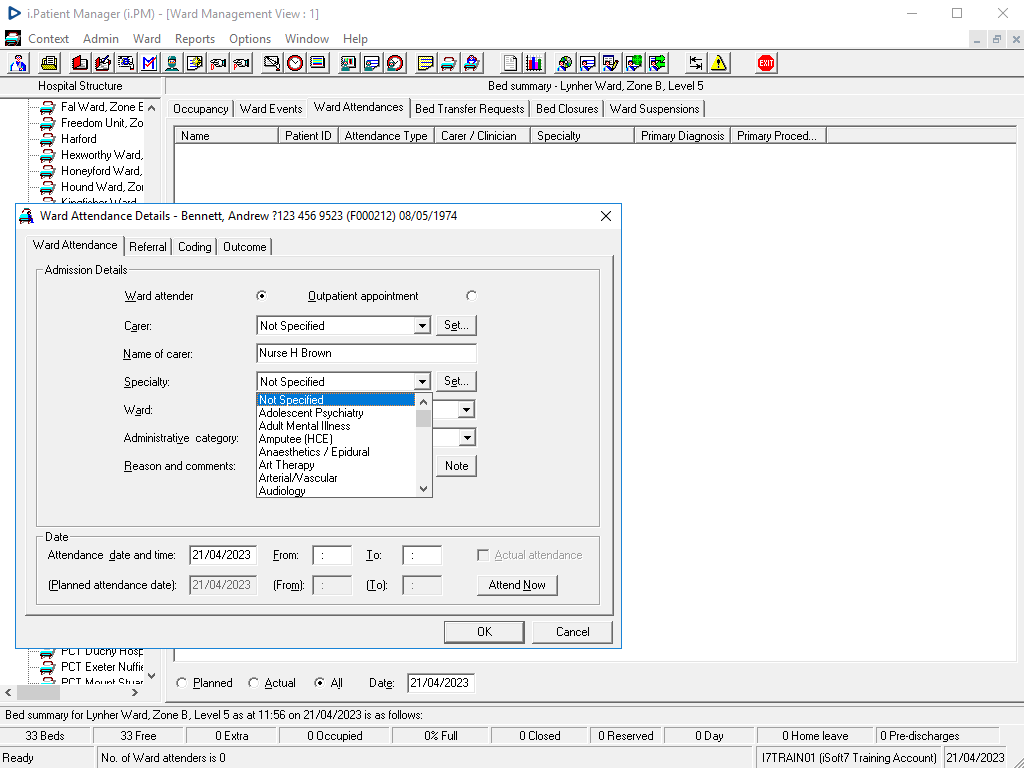The width and height of the screenshot is (1024, 768).
Task: Click the yellow typewriter toolbar icon
Action: coord(49,63)
